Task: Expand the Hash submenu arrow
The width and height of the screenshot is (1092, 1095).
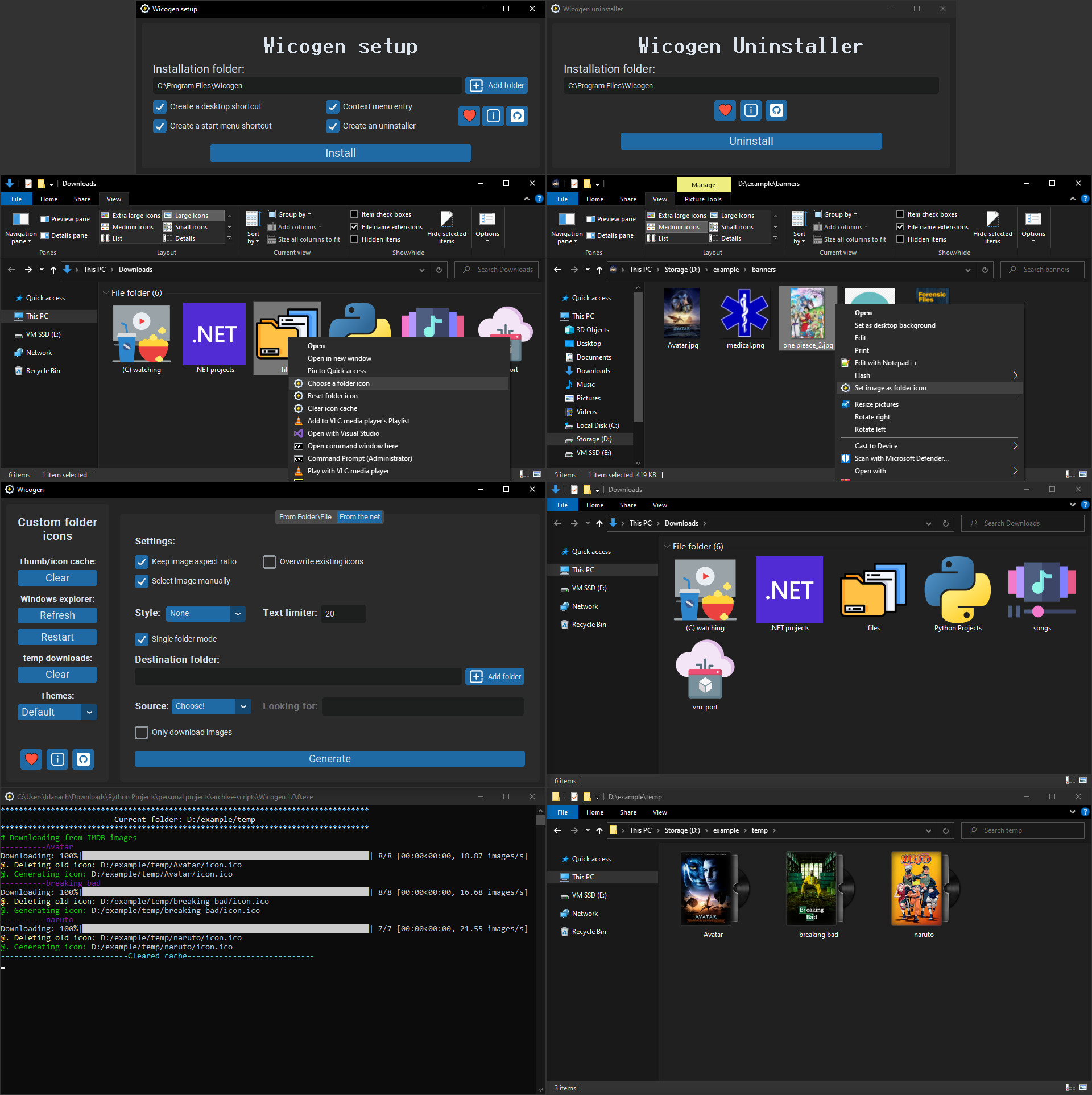Action: coord(1015,375)
